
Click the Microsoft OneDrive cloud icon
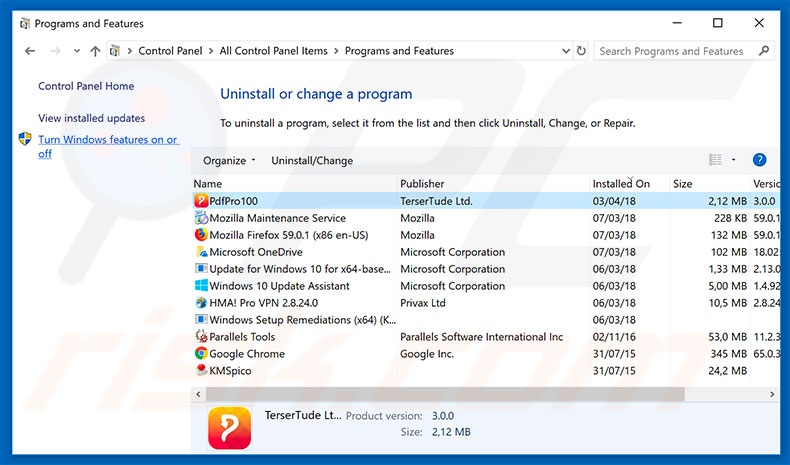(201, 252)
